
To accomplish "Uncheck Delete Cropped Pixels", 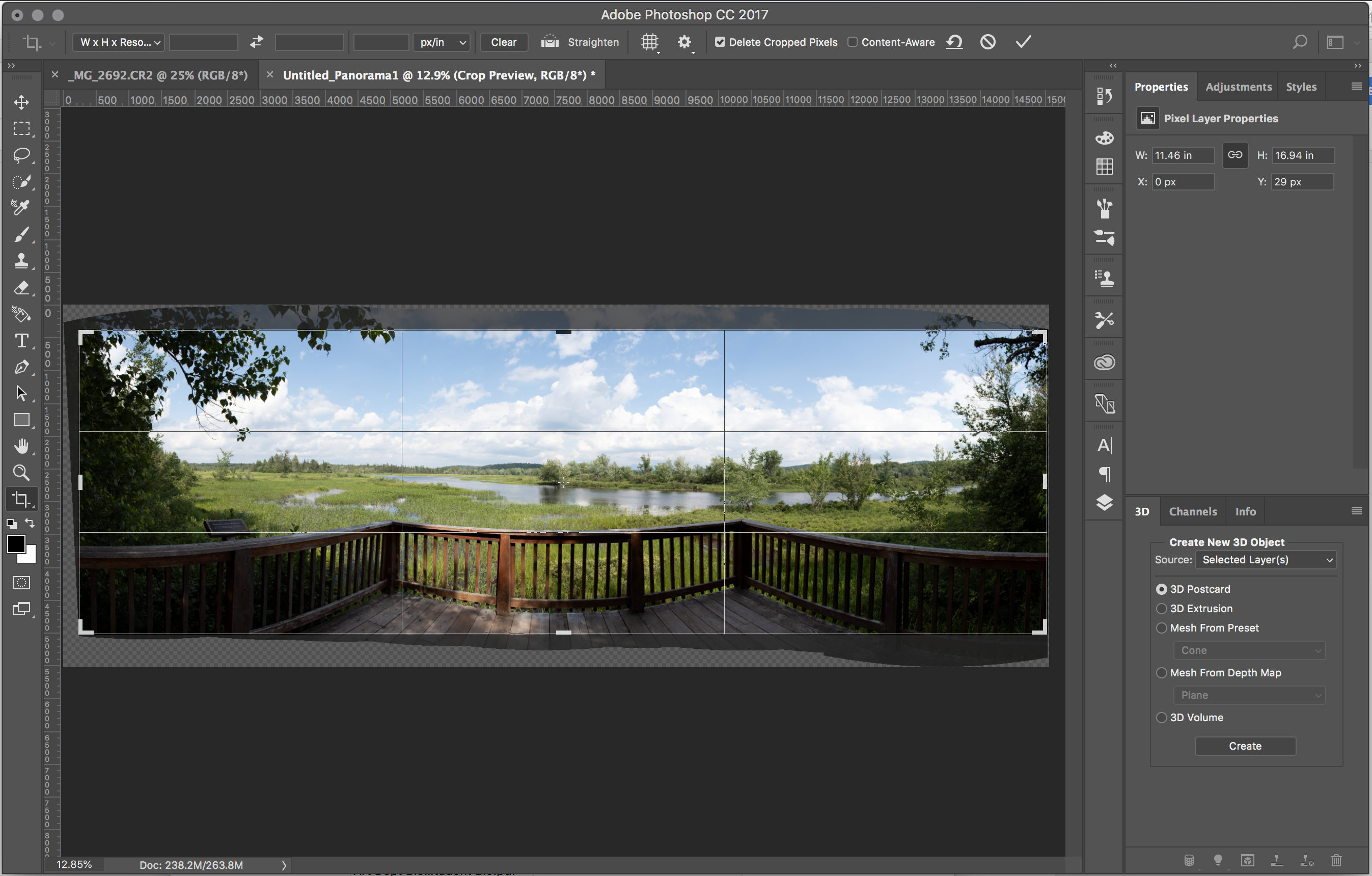I will [720, 42].
